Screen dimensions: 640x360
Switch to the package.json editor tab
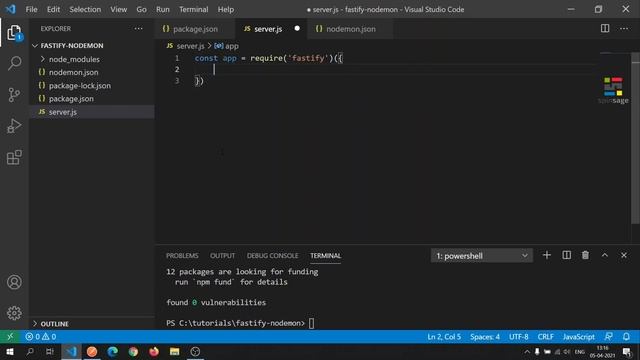[195, 29]
